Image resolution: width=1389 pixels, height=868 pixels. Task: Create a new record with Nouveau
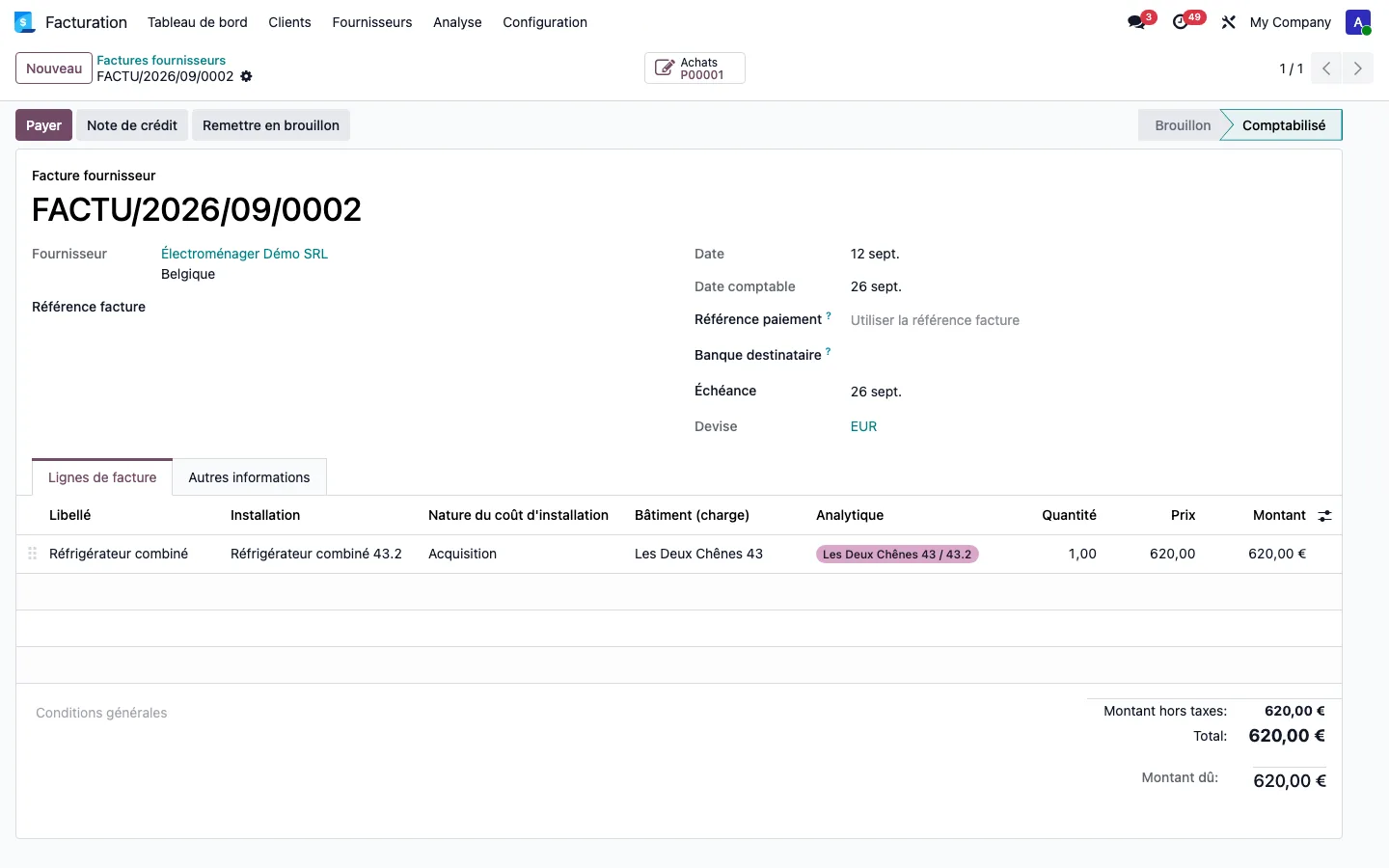(x=54, y=68)
